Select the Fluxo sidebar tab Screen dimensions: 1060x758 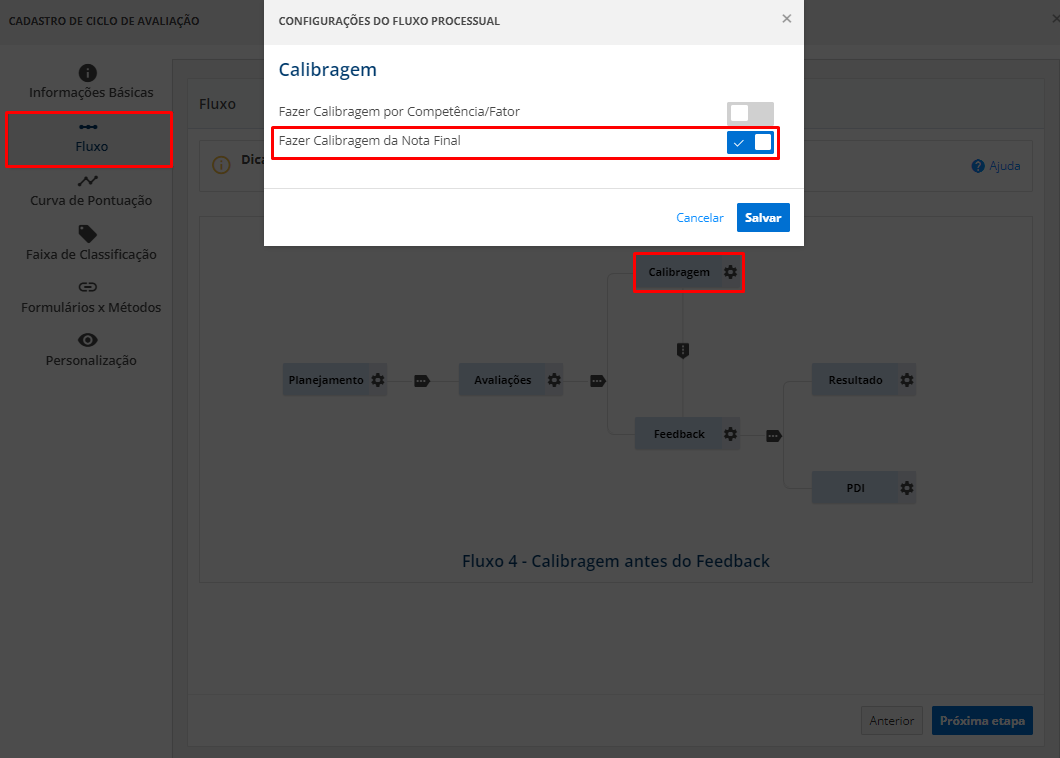(90, 138)
